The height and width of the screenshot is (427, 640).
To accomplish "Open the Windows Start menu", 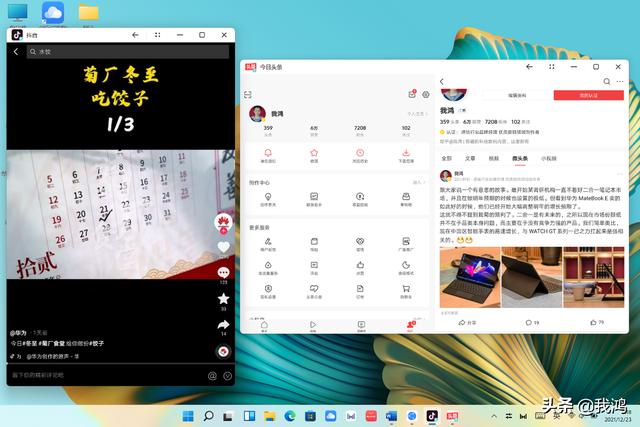I will (x=187, y=415).
